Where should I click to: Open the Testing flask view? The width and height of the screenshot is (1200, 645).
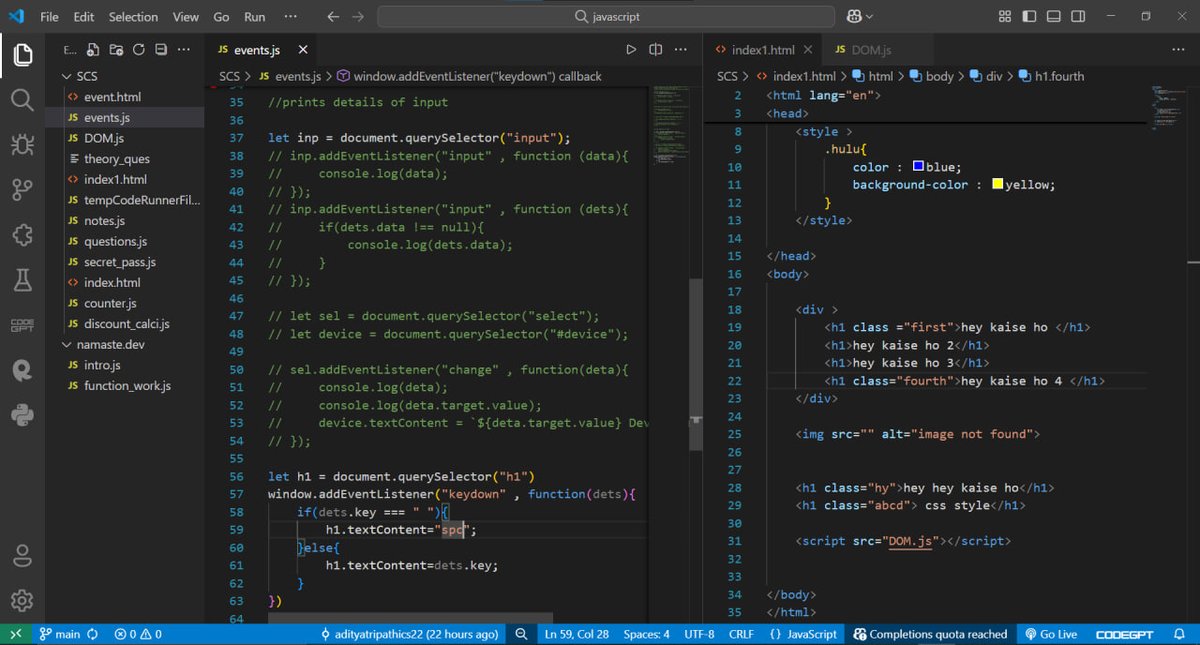[23, 280]
